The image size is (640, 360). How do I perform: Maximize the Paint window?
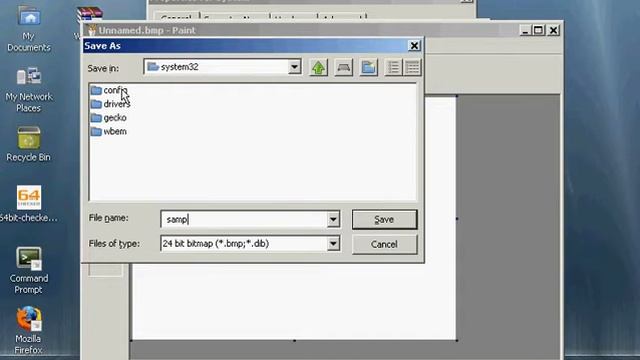pos(538,30)
